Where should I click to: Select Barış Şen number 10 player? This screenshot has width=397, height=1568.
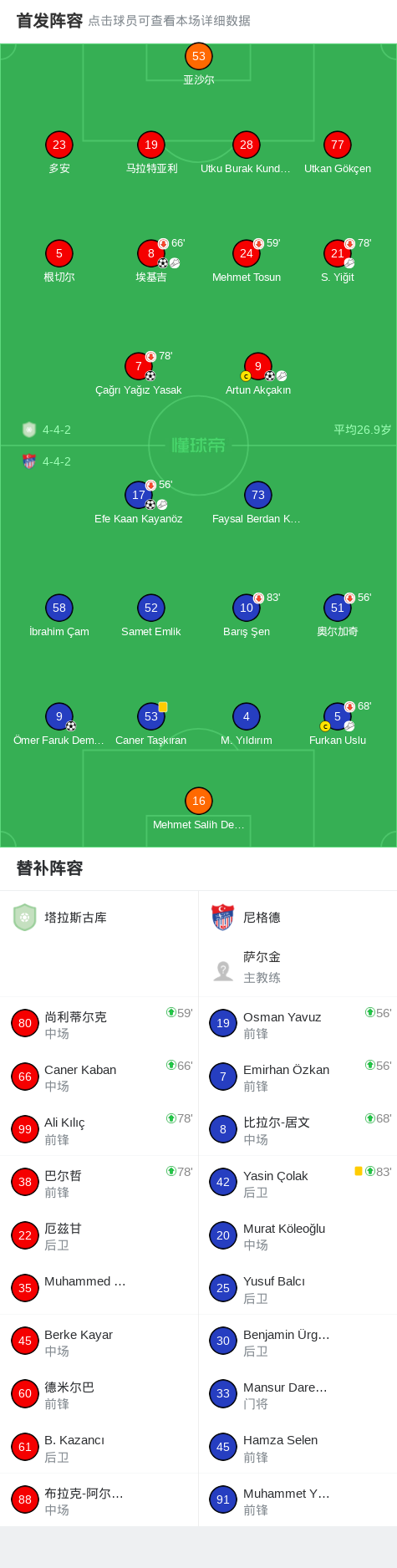coord(246,608)
